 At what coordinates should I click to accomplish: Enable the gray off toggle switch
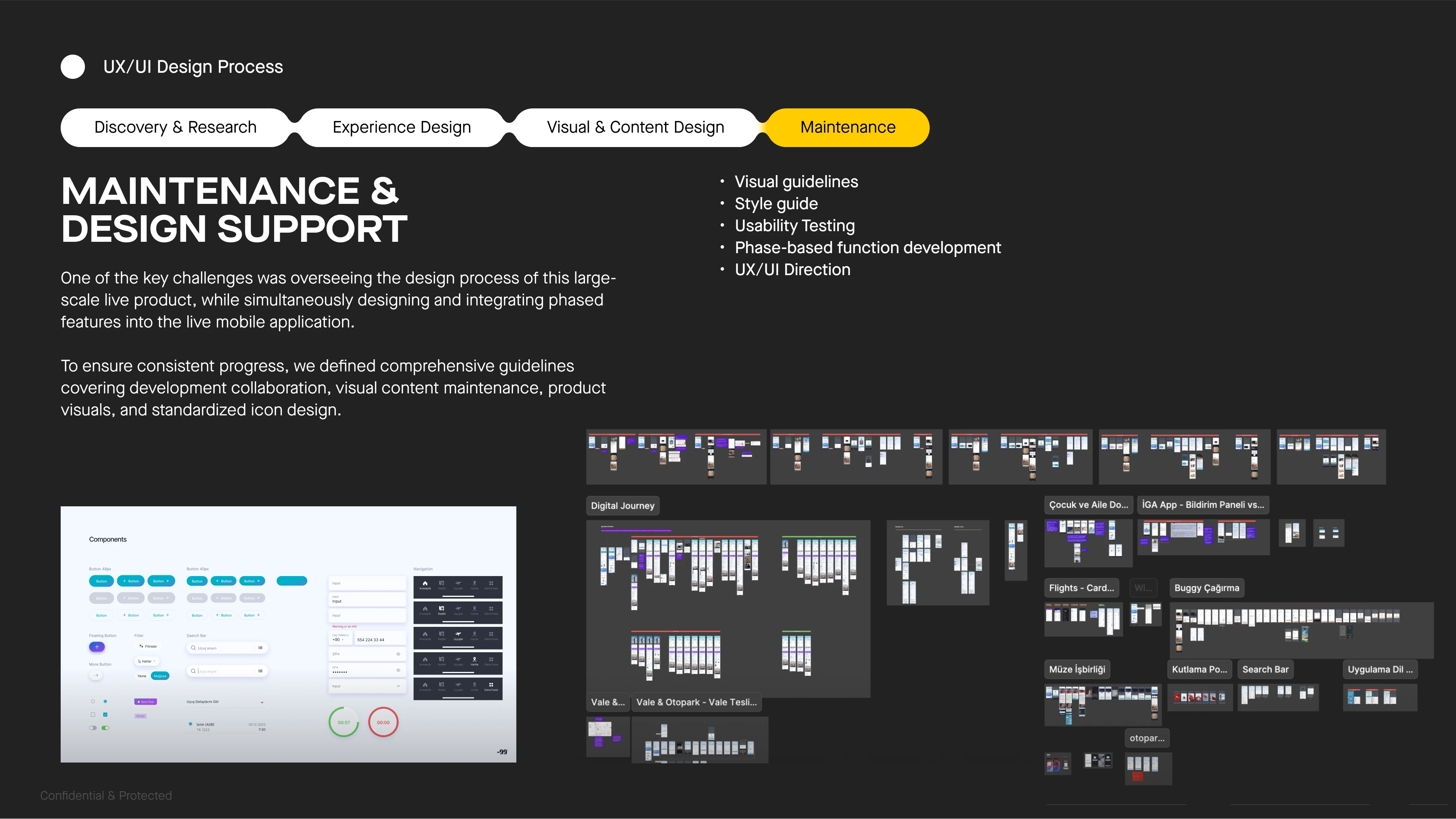point(93,728)
